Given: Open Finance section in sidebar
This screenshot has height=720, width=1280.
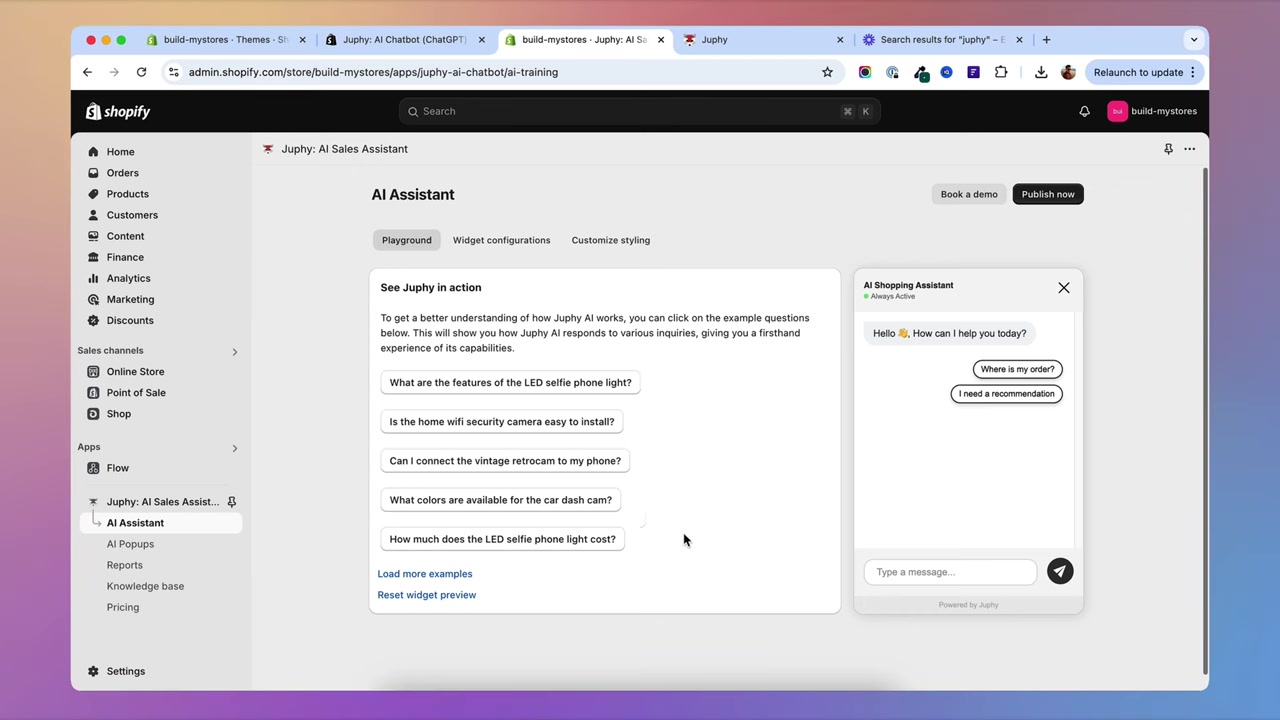Looking at the screenshot, I should pyautogui.click(x=125, y=257).
